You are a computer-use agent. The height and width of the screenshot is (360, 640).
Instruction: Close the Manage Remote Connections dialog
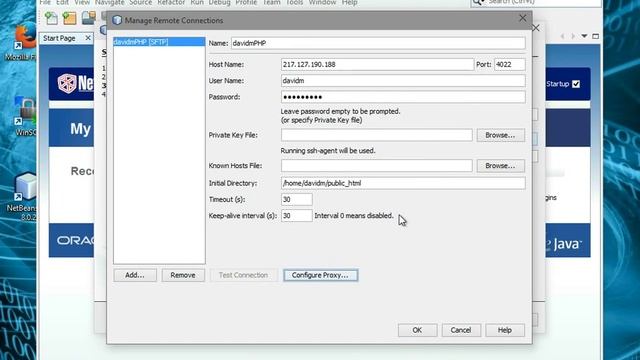point(522,18)
